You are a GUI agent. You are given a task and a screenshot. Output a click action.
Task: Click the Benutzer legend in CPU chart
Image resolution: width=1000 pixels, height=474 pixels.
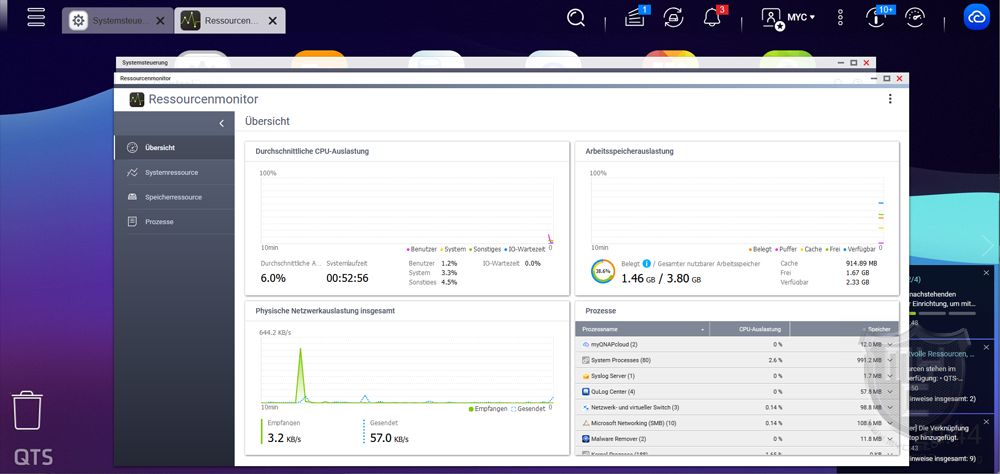tap(421, 249)
